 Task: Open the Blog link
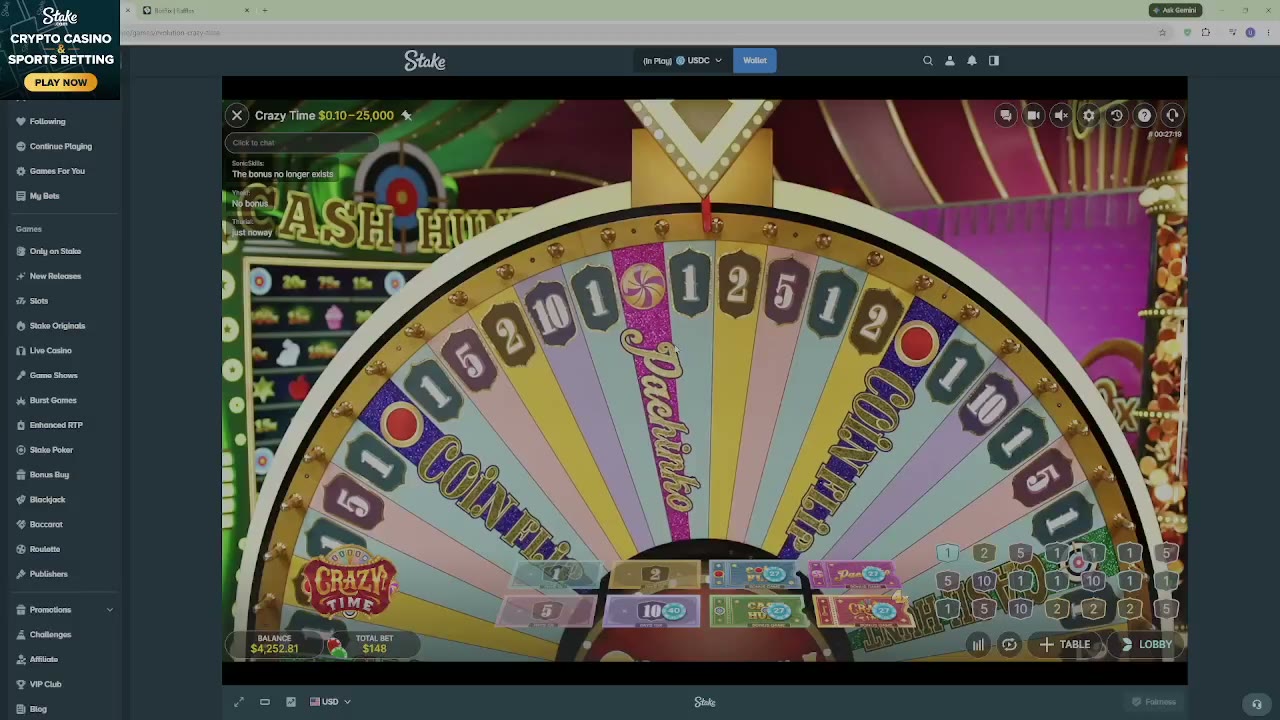pos(38,709)
